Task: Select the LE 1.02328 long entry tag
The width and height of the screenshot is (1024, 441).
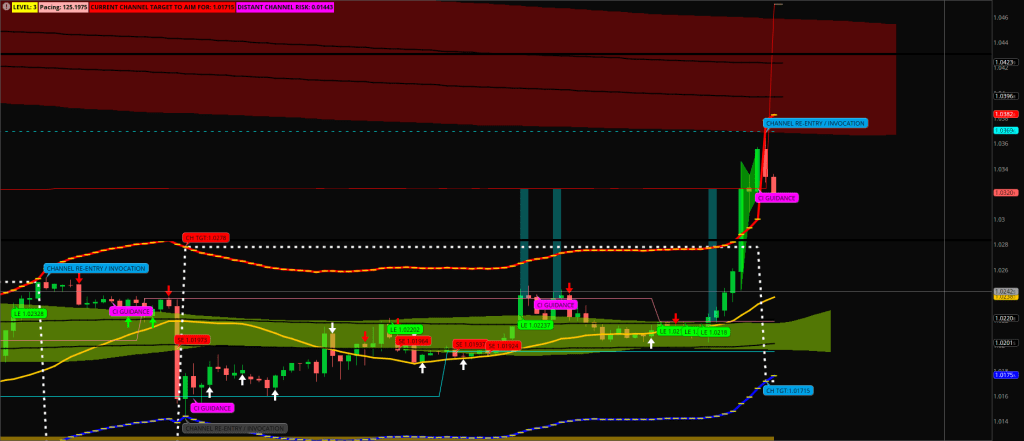Action: 28,313
